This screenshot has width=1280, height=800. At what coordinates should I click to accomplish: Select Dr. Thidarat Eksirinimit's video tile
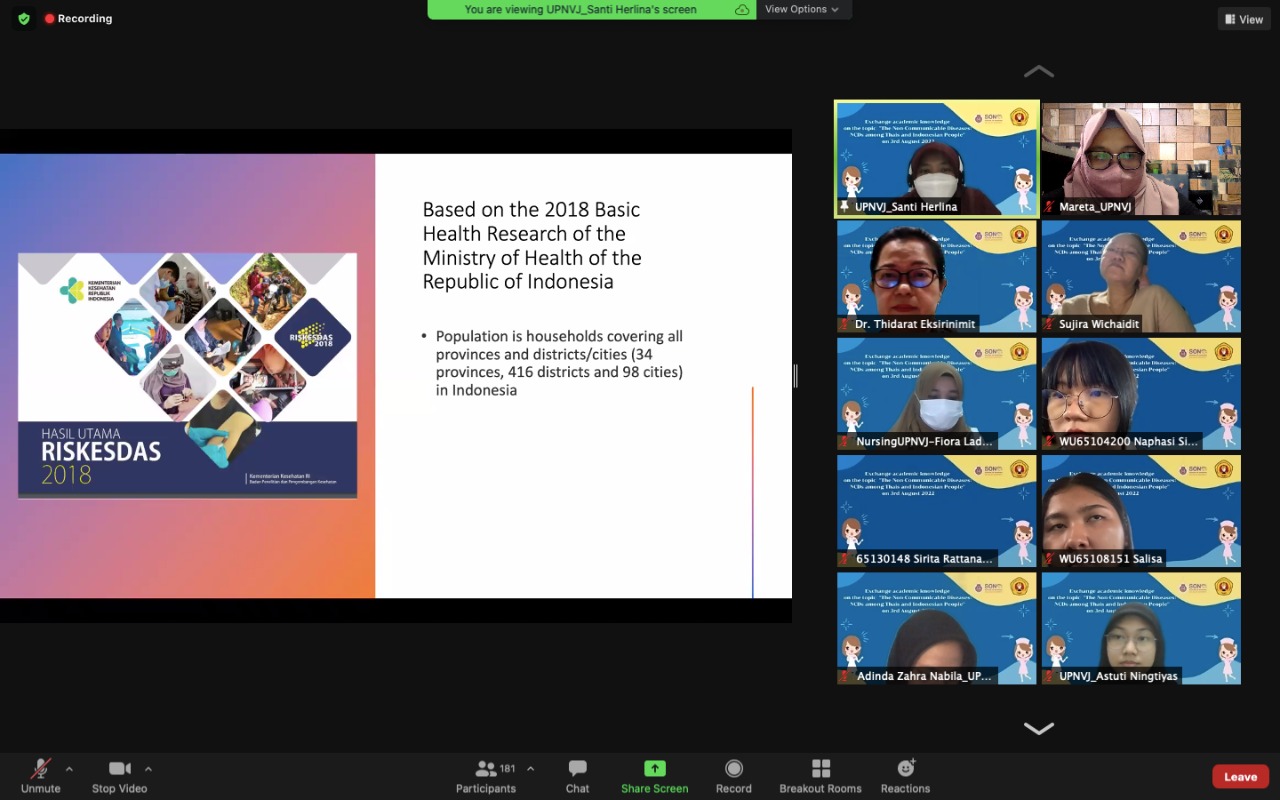936,276
